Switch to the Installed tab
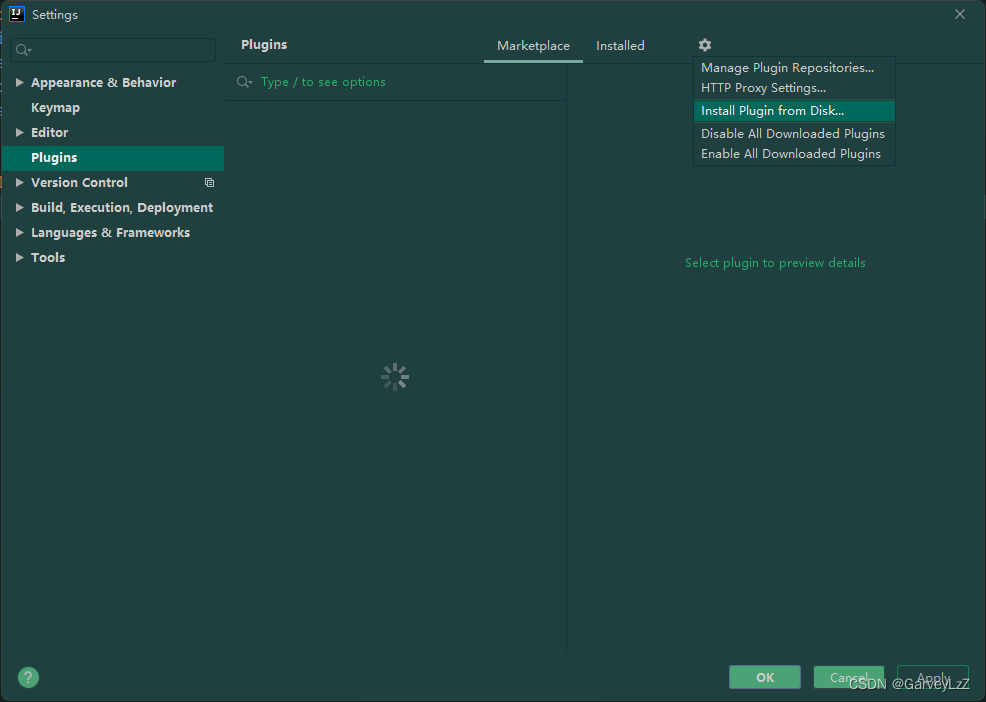The width and height of the screenshot is (986, 702). click(x=620, y=45)
